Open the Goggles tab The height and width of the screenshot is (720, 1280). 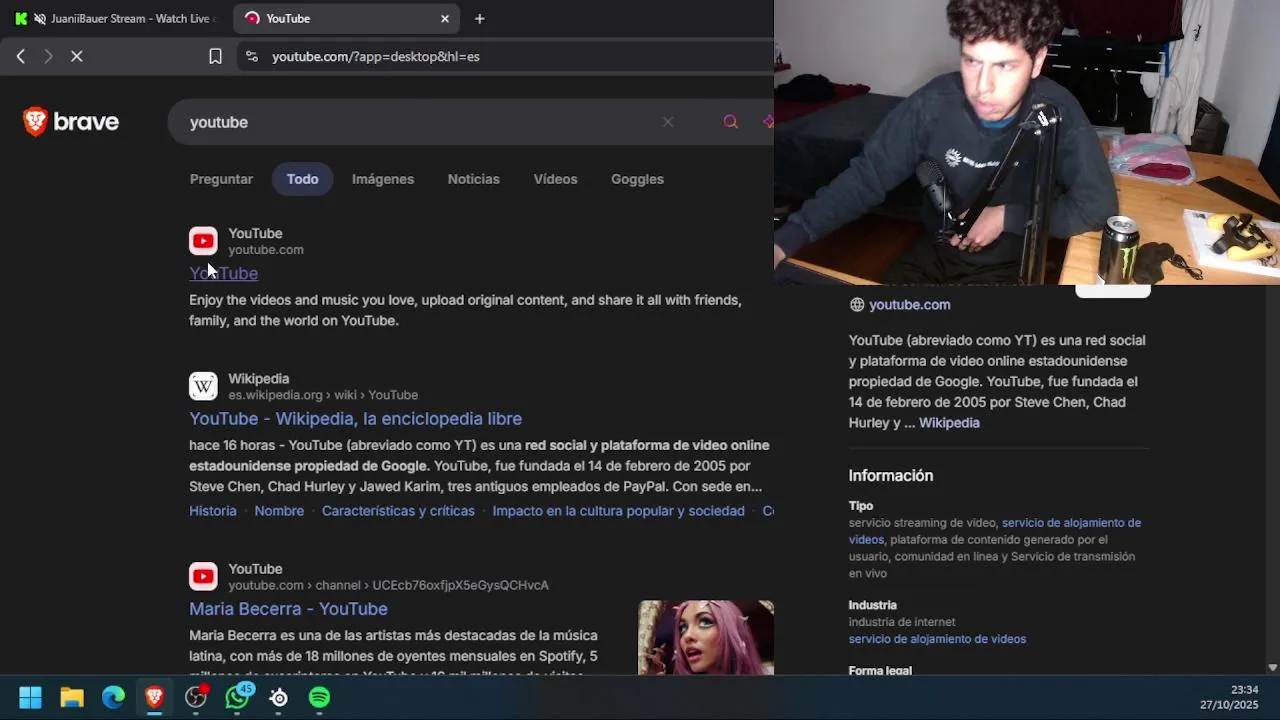637,179
